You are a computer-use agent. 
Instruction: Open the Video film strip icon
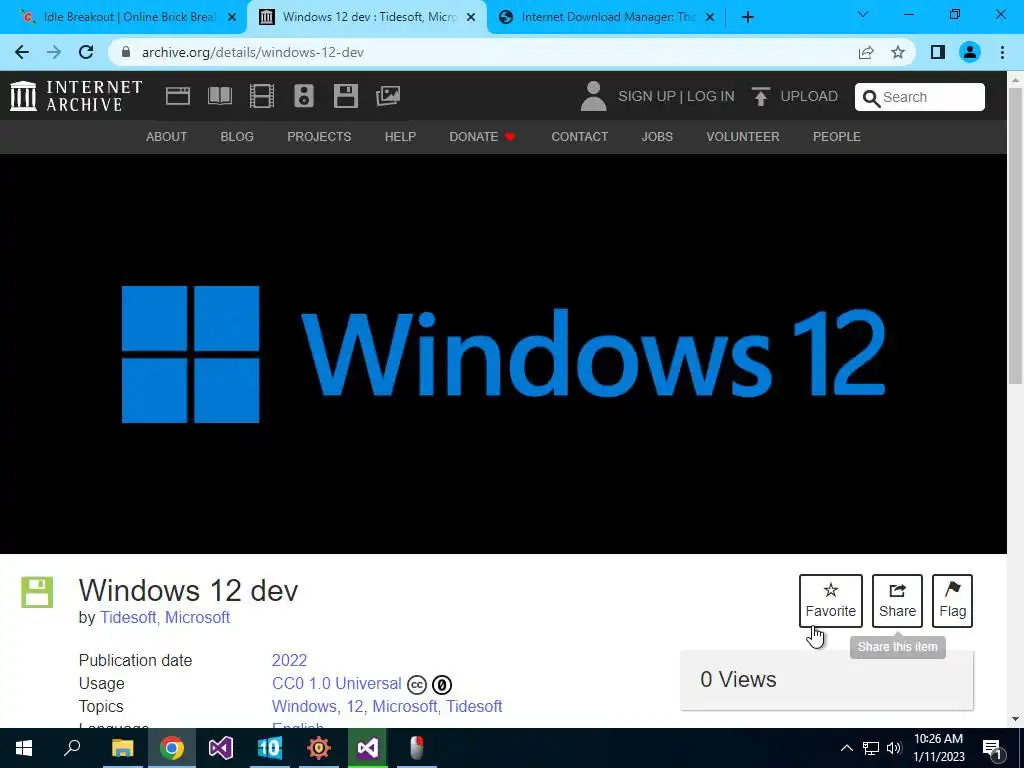262,96
